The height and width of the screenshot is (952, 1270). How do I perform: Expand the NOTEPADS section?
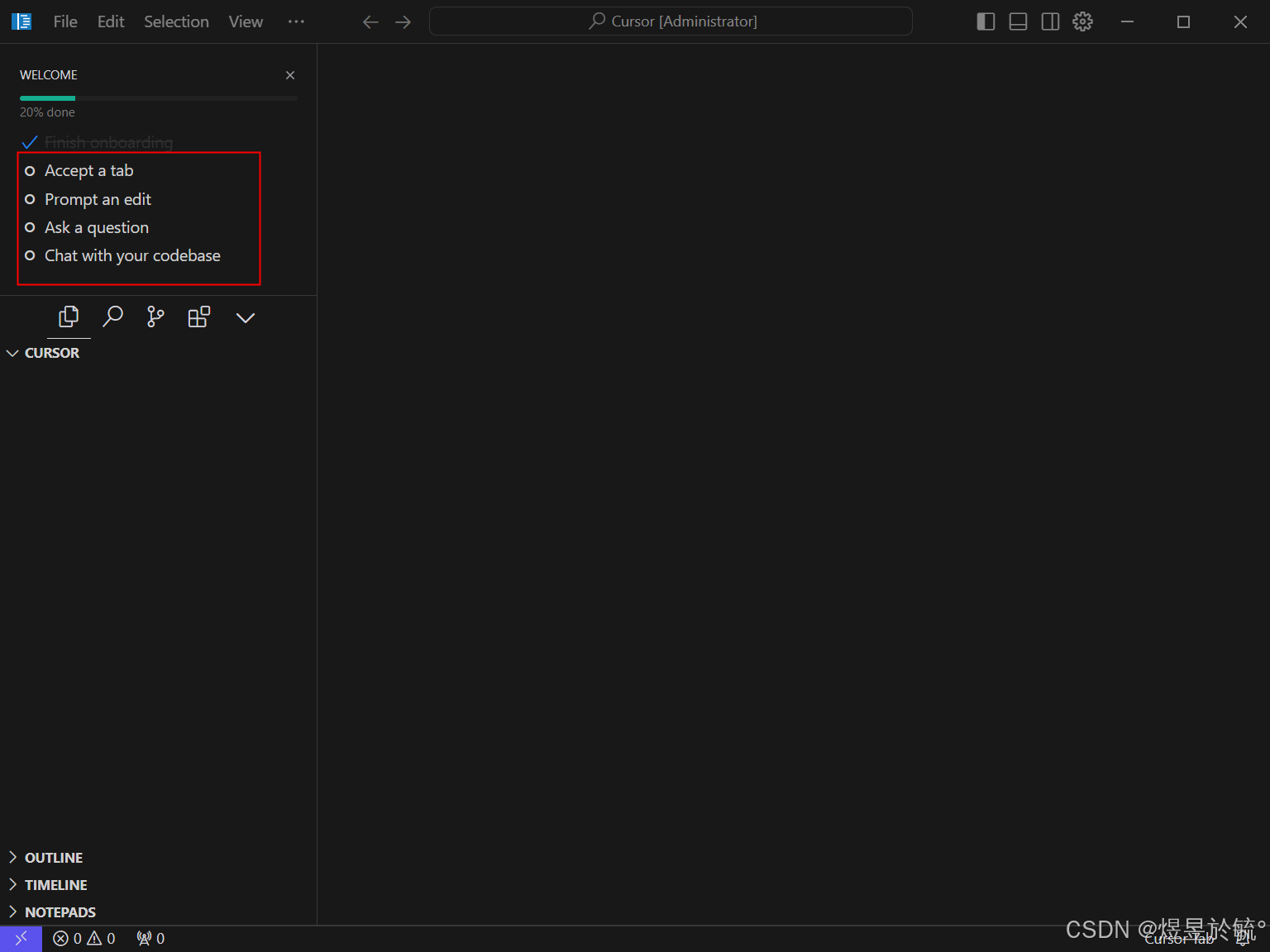60,912
